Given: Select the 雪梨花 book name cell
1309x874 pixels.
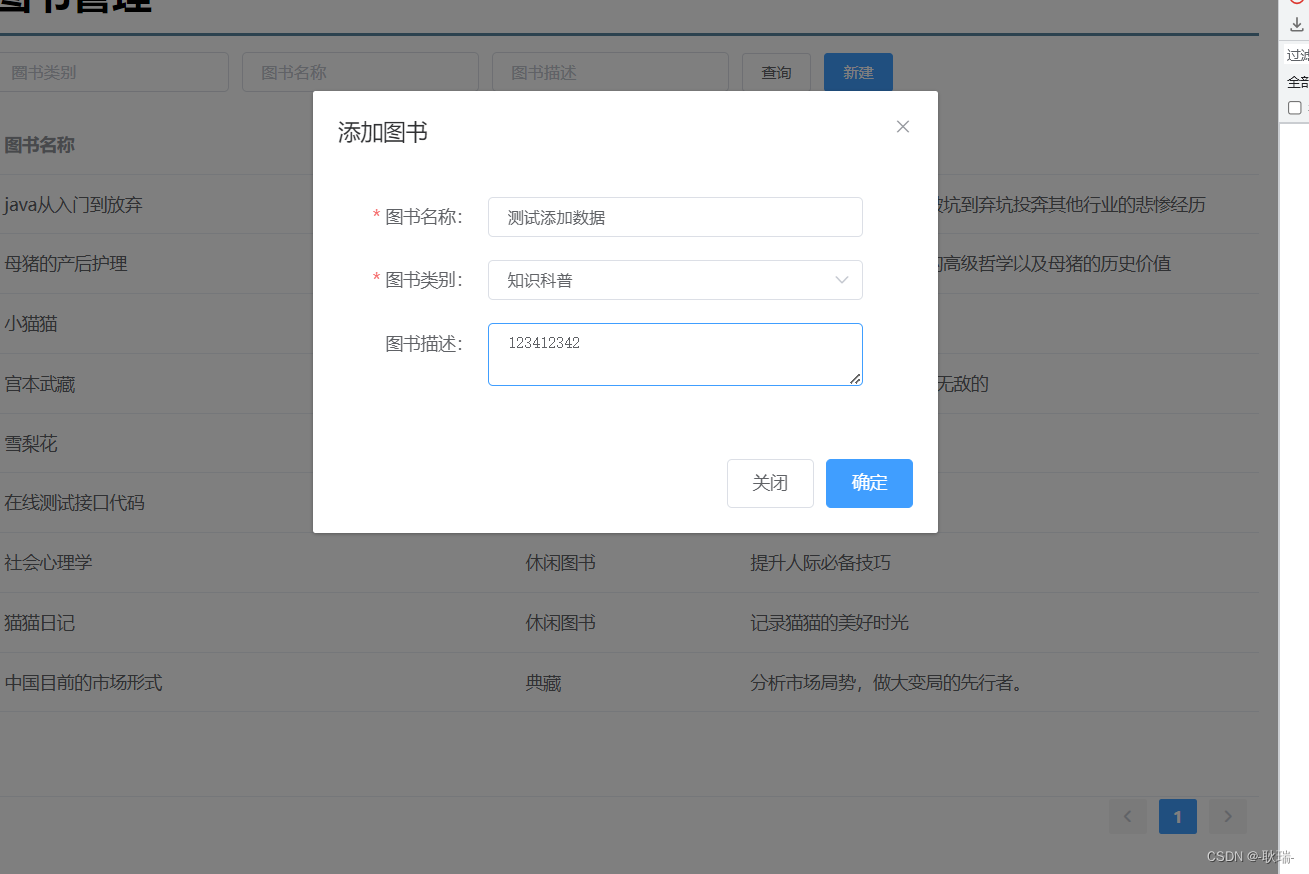Looking at the screenshot, I should tap(31, 443).
